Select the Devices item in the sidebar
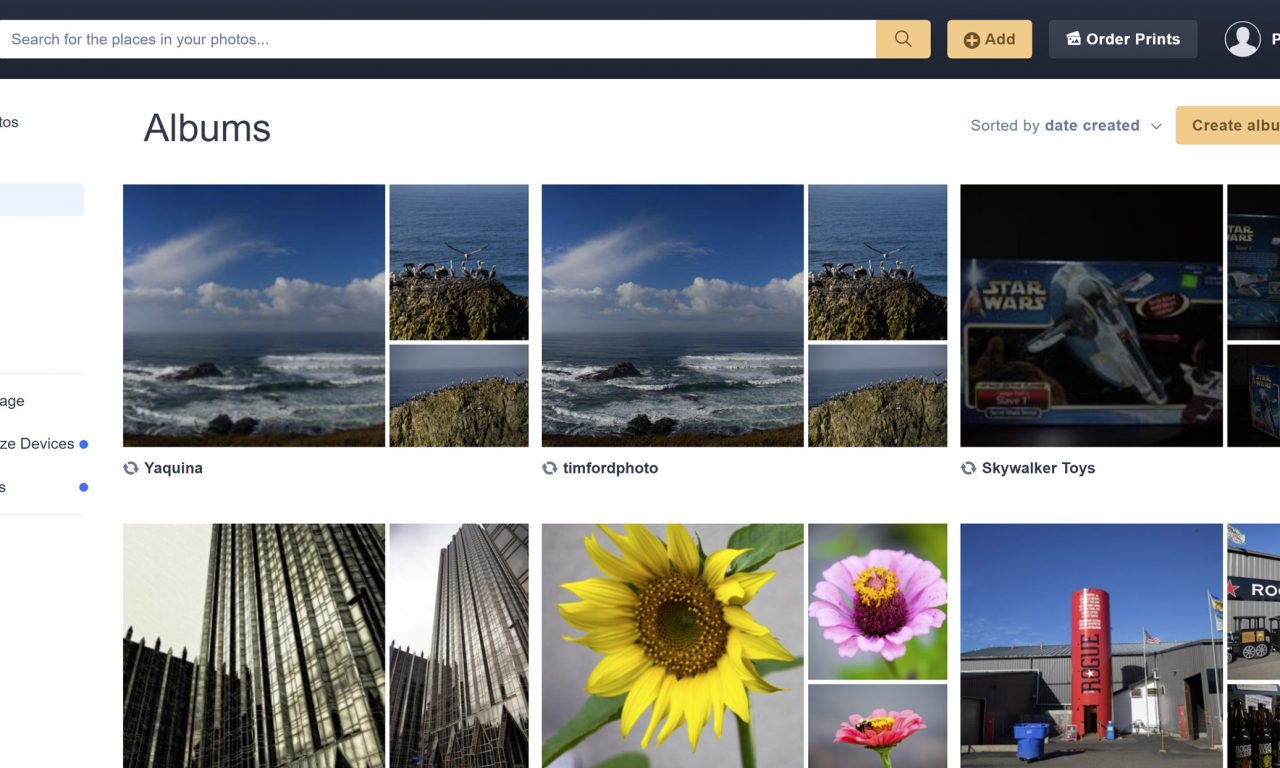The width and height of the screenshot is (1280, 768). coord(38,444)
